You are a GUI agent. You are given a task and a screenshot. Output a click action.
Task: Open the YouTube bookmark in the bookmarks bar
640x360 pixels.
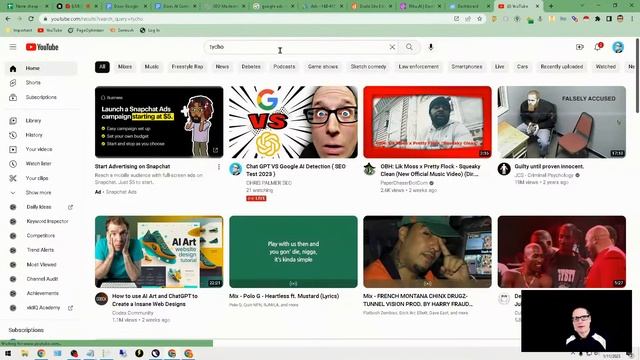tap(50, 30)
